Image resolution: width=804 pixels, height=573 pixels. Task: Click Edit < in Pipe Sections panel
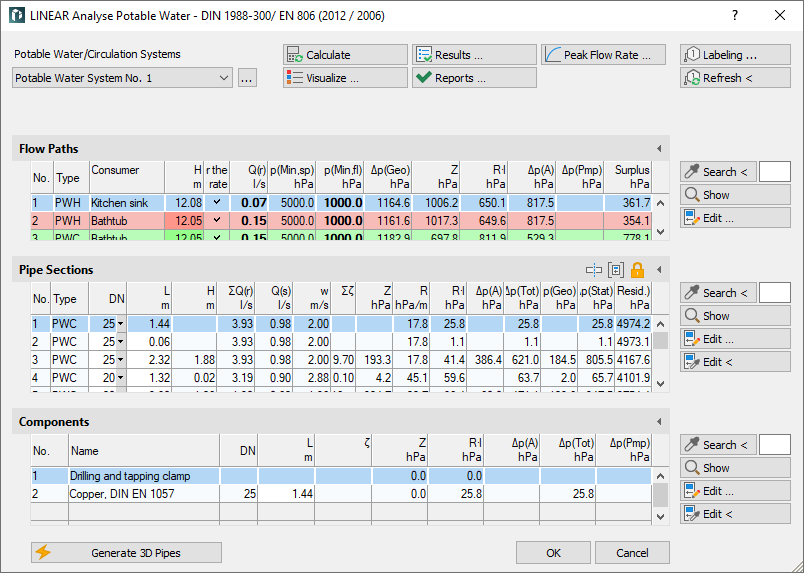735,362
